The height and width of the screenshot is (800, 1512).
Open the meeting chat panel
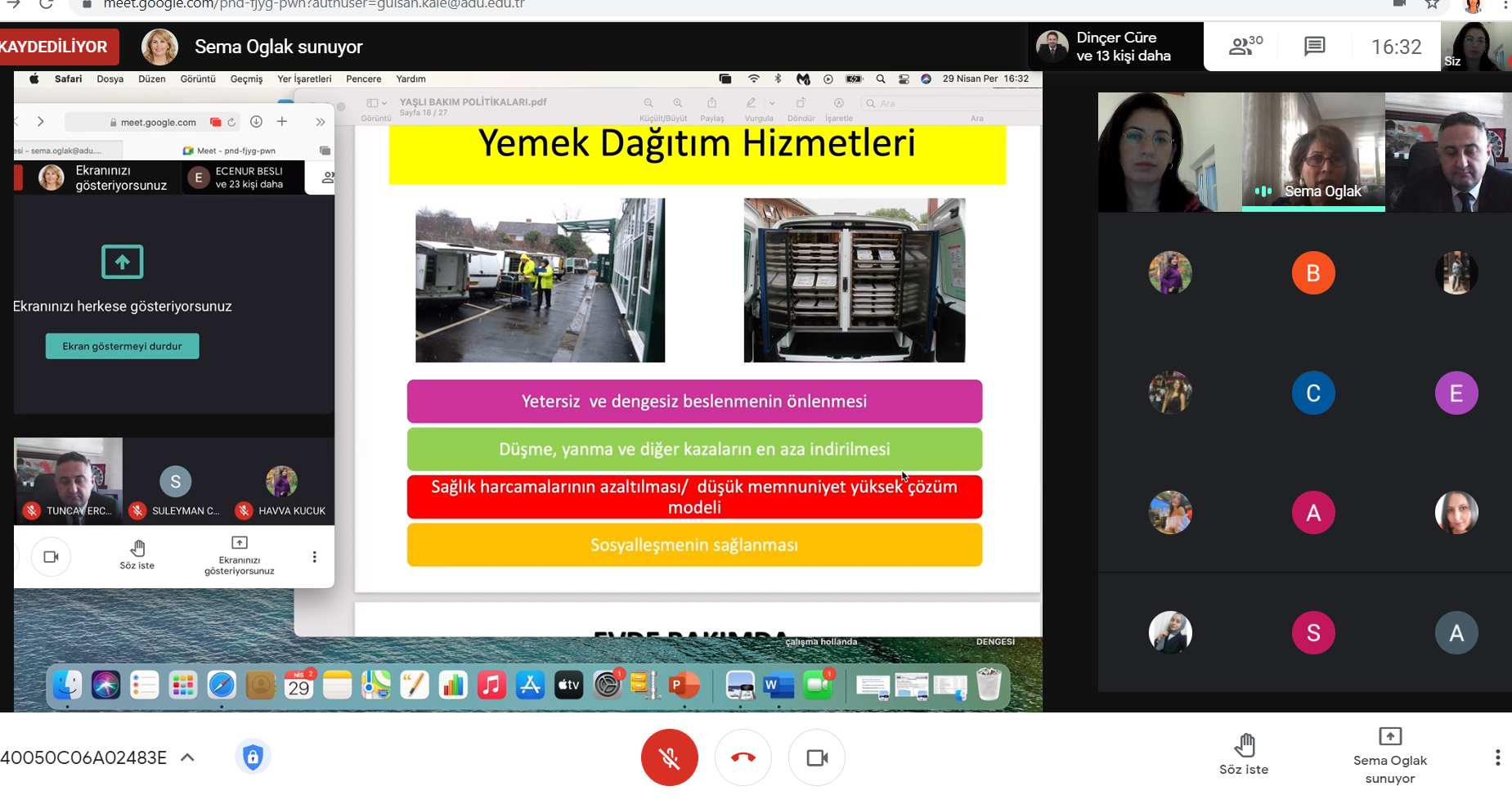pyautogui.click(x=1314, y=47)
